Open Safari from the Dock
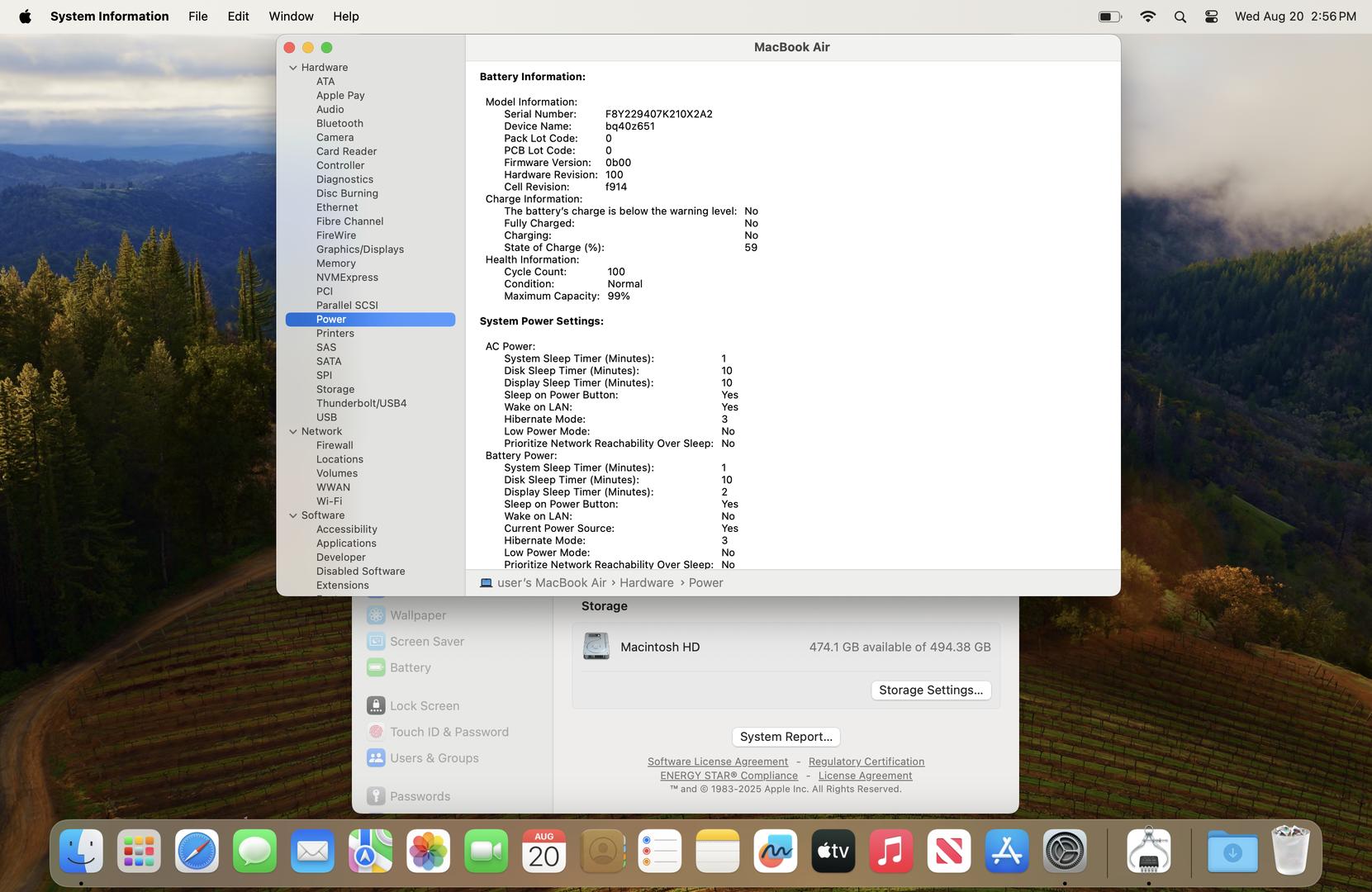 [x=197, y=851]
